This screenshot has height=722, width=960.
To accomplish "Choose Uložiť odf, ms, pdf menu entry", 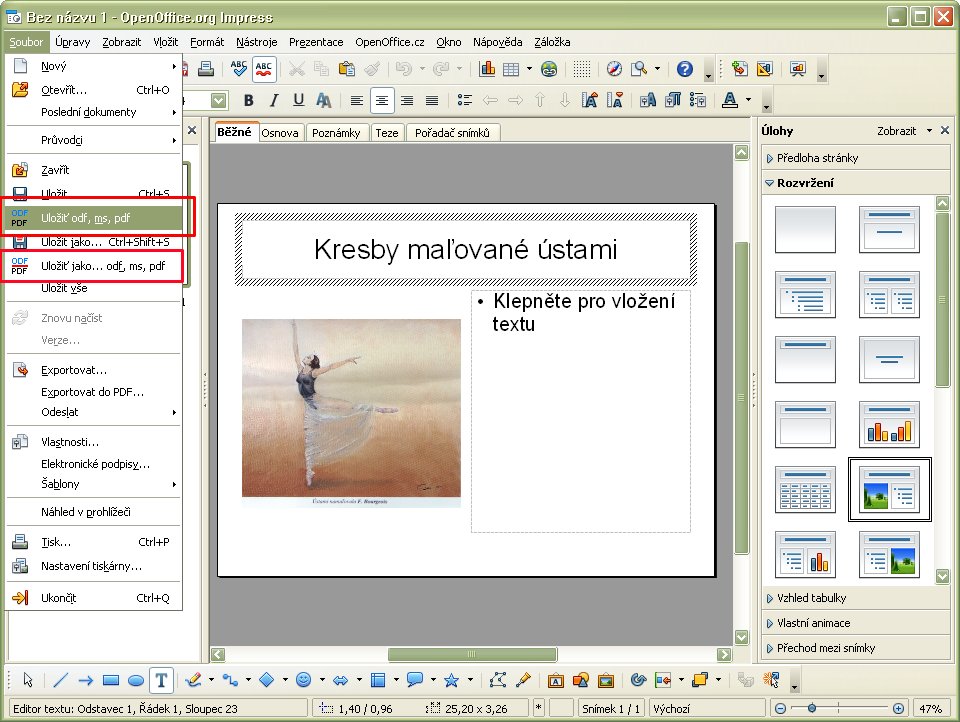I will tap(94, 217).
